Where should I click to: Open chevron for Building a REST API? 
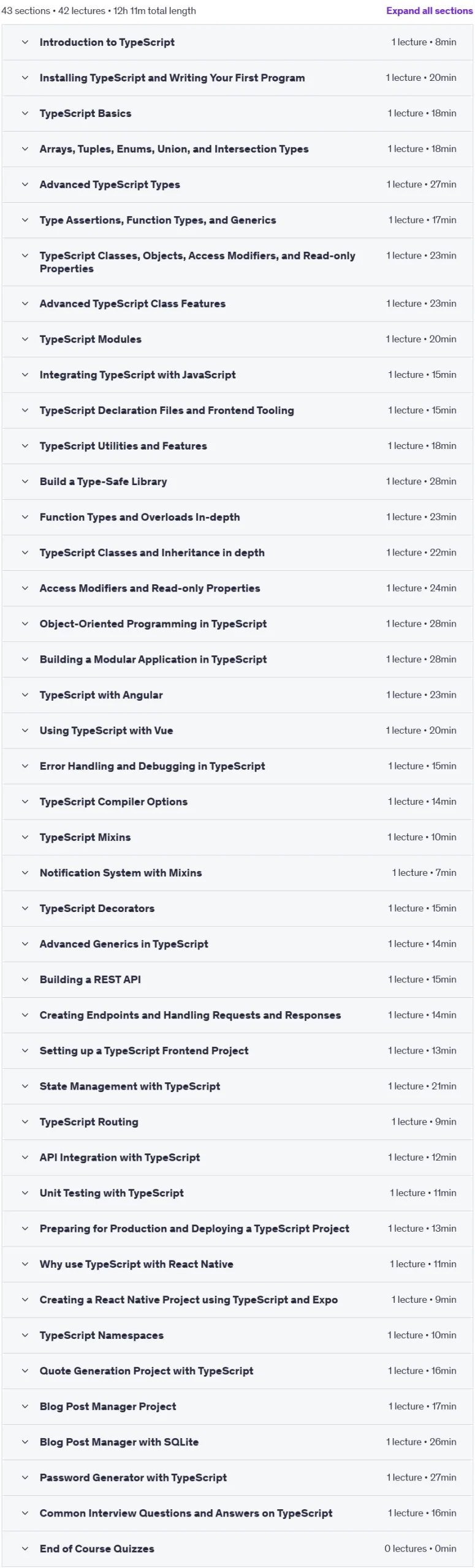[25, 979]
